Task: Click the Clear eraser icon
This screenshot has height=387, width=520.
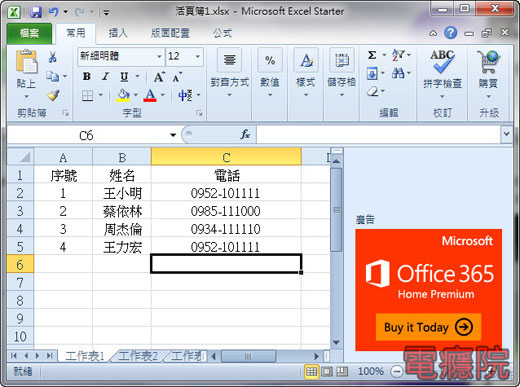Action: click(373, 91)
